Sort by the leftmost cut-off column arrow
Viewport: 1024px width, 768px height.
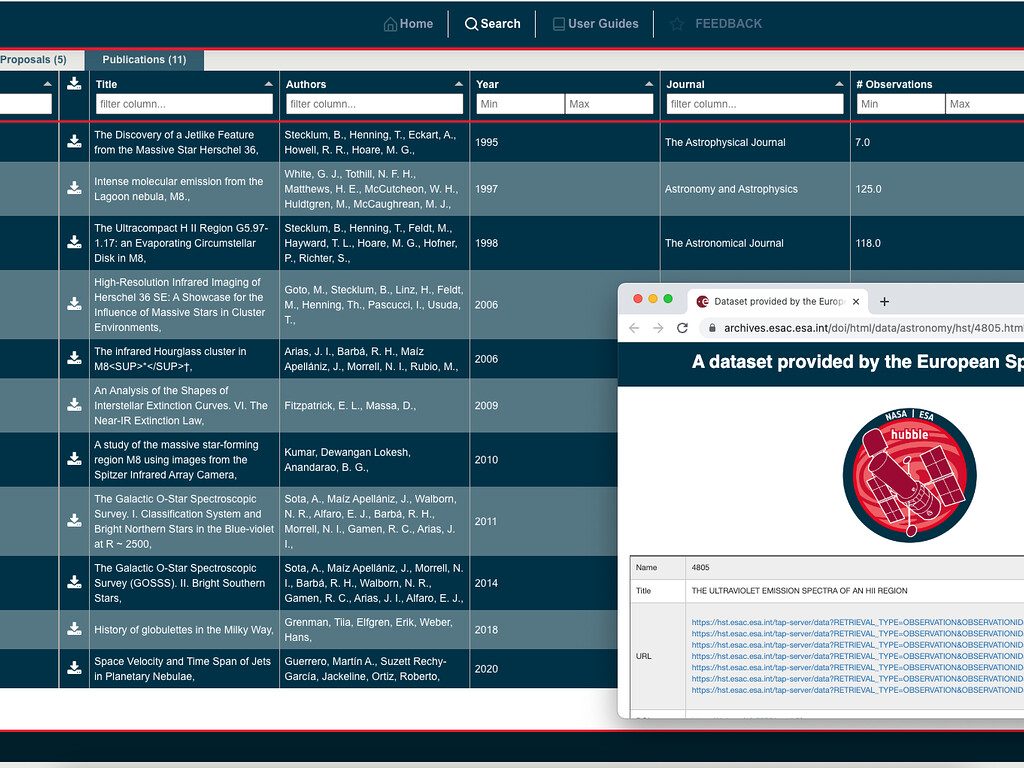click(47, 84)
